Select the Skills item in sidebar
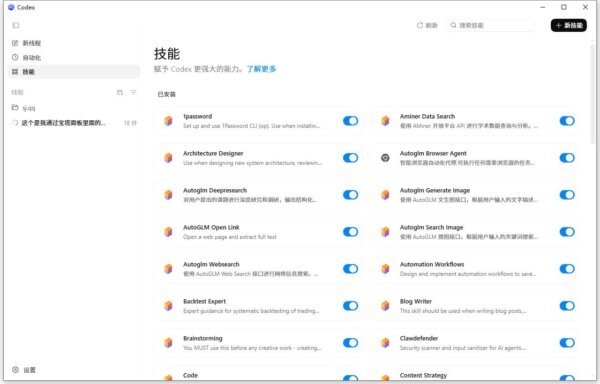The image size is (600, 384). pyautogui.click(x=74, y=72)
